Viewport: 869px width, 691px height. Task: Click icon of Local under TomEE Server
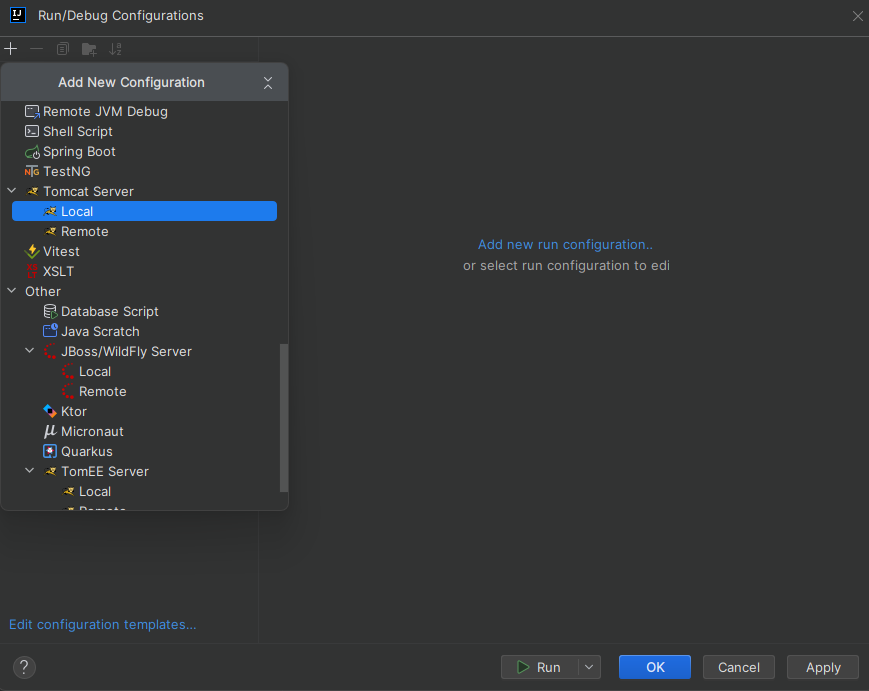[x=68, y=492]
